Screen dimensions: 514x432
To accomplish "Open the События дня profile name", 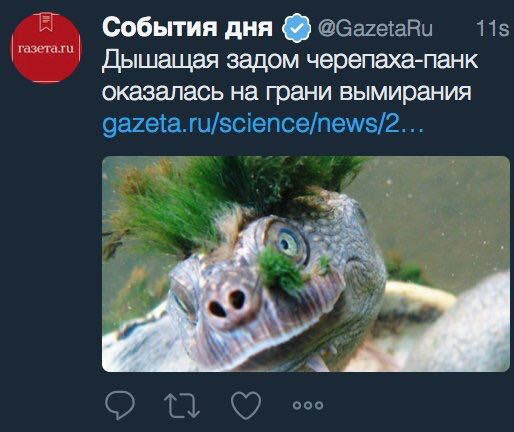I will pyautogui.click(x=187, y=27).
